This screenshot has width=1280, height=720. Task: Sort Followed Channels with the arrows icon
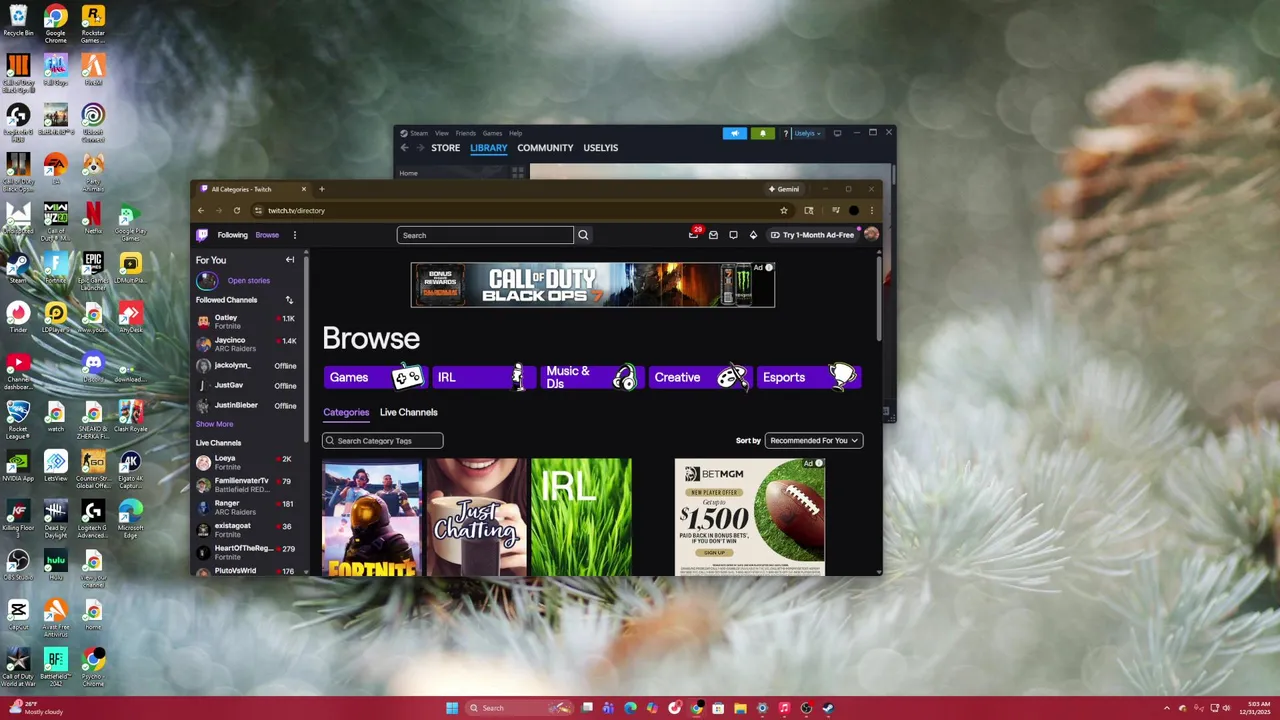point(289,300)
